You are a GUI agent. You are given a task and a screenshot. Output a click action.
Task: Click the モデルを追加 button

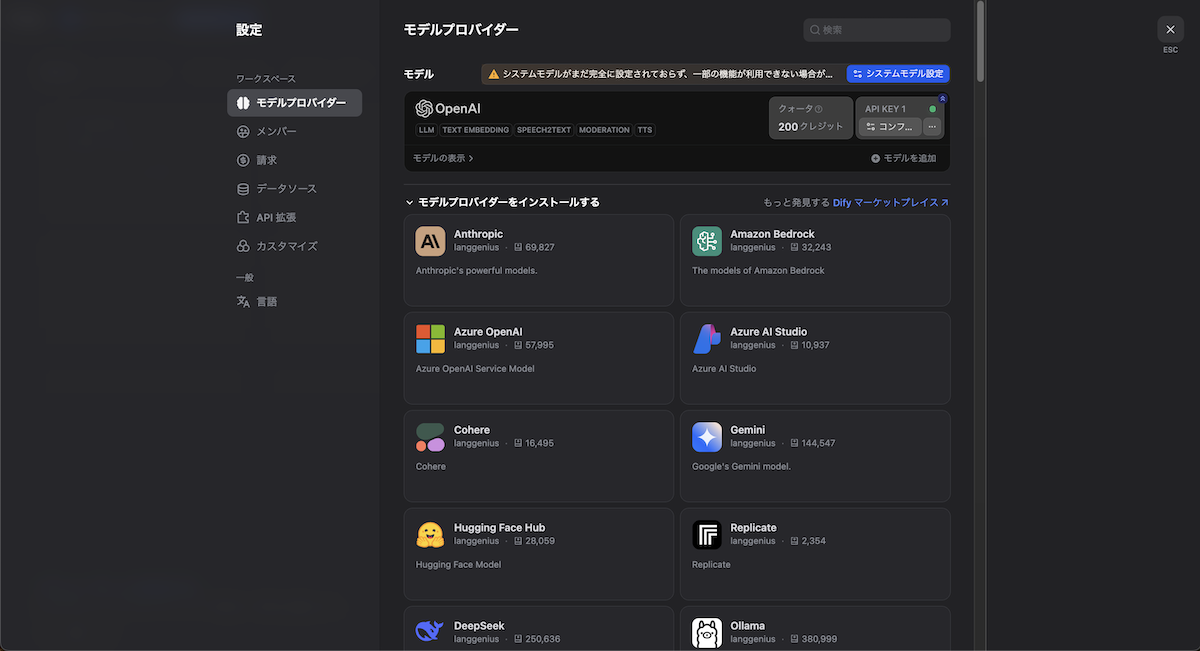pyautogui.click(x=903, y=158)
